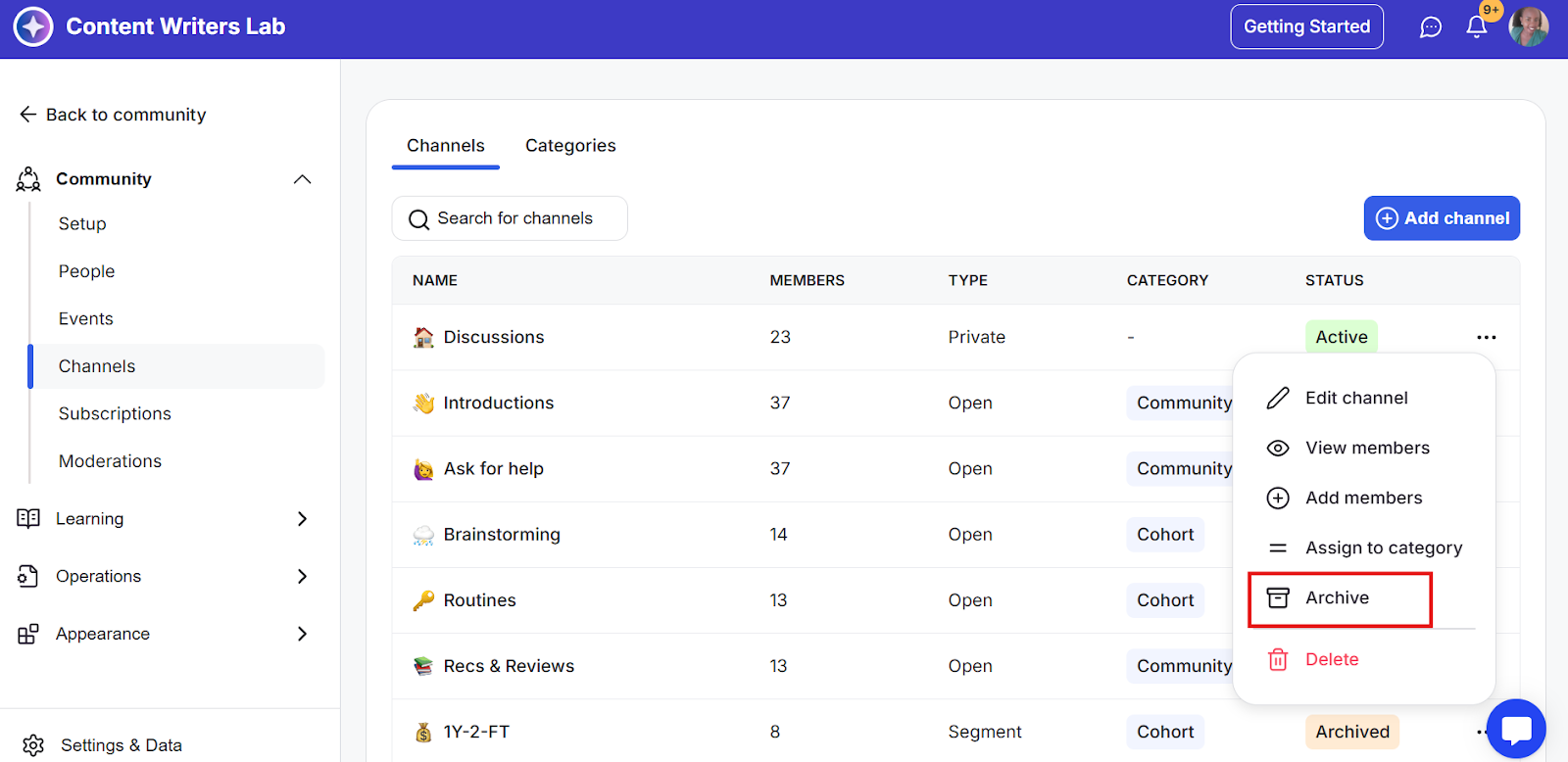Click the Routines key icon
This screenshot has width=1568, height=762.
[x=423, y=600]
